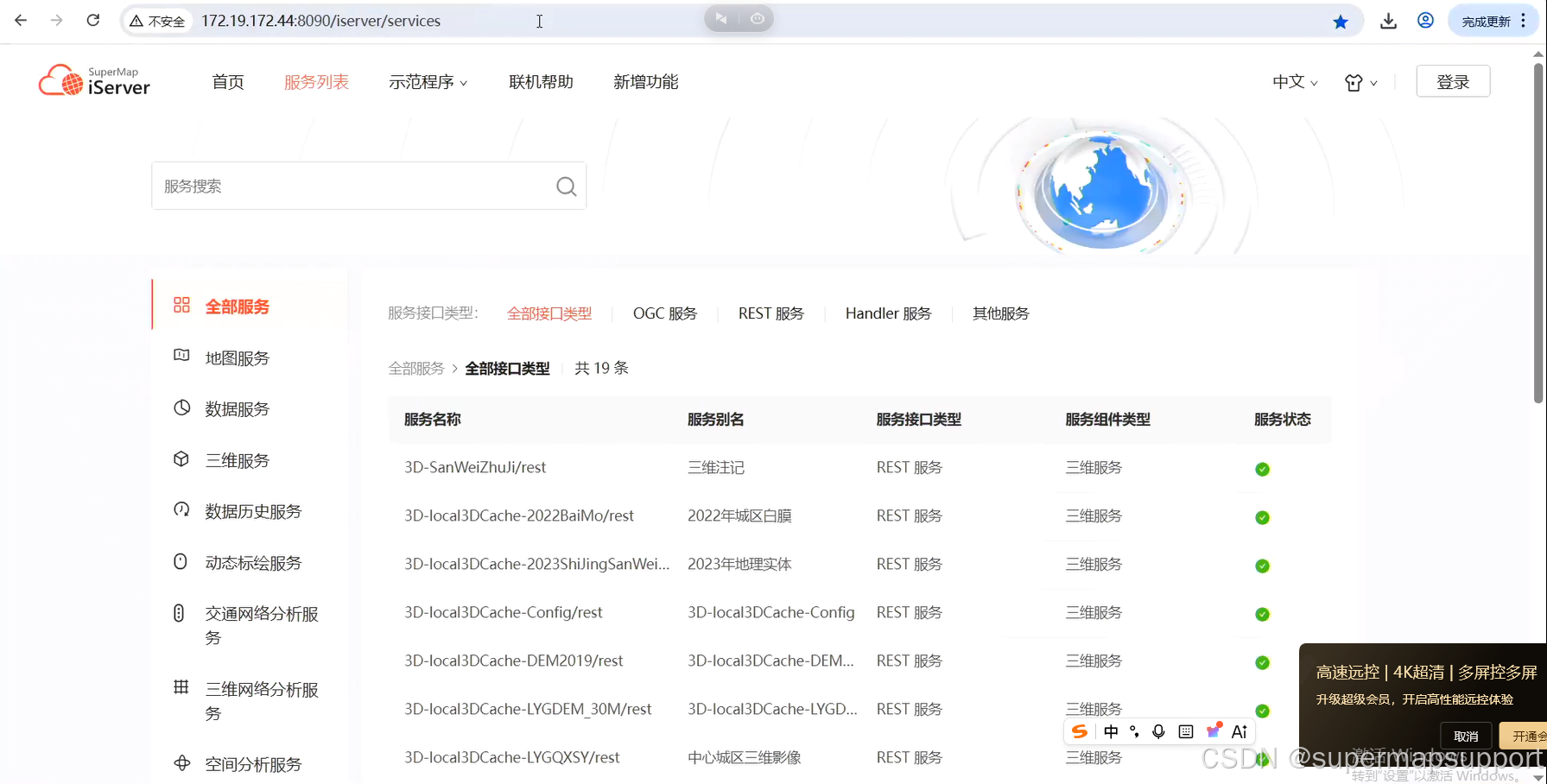Viewport: 1547px width, 784px height.
Task: Click the bookmark star in the address bar
Action: point(1340,22)
